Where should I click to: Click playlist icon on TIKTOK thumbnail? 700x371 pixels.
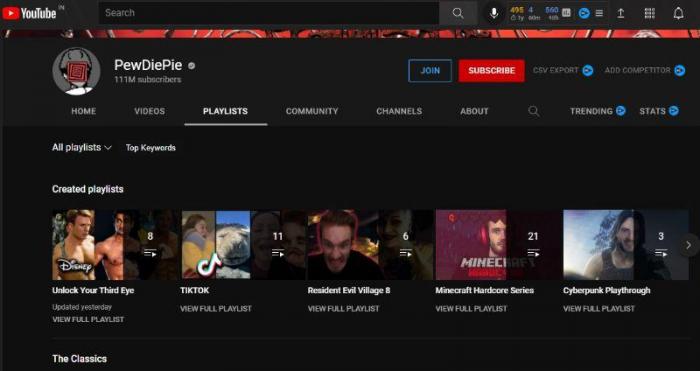tap(278, 253)
